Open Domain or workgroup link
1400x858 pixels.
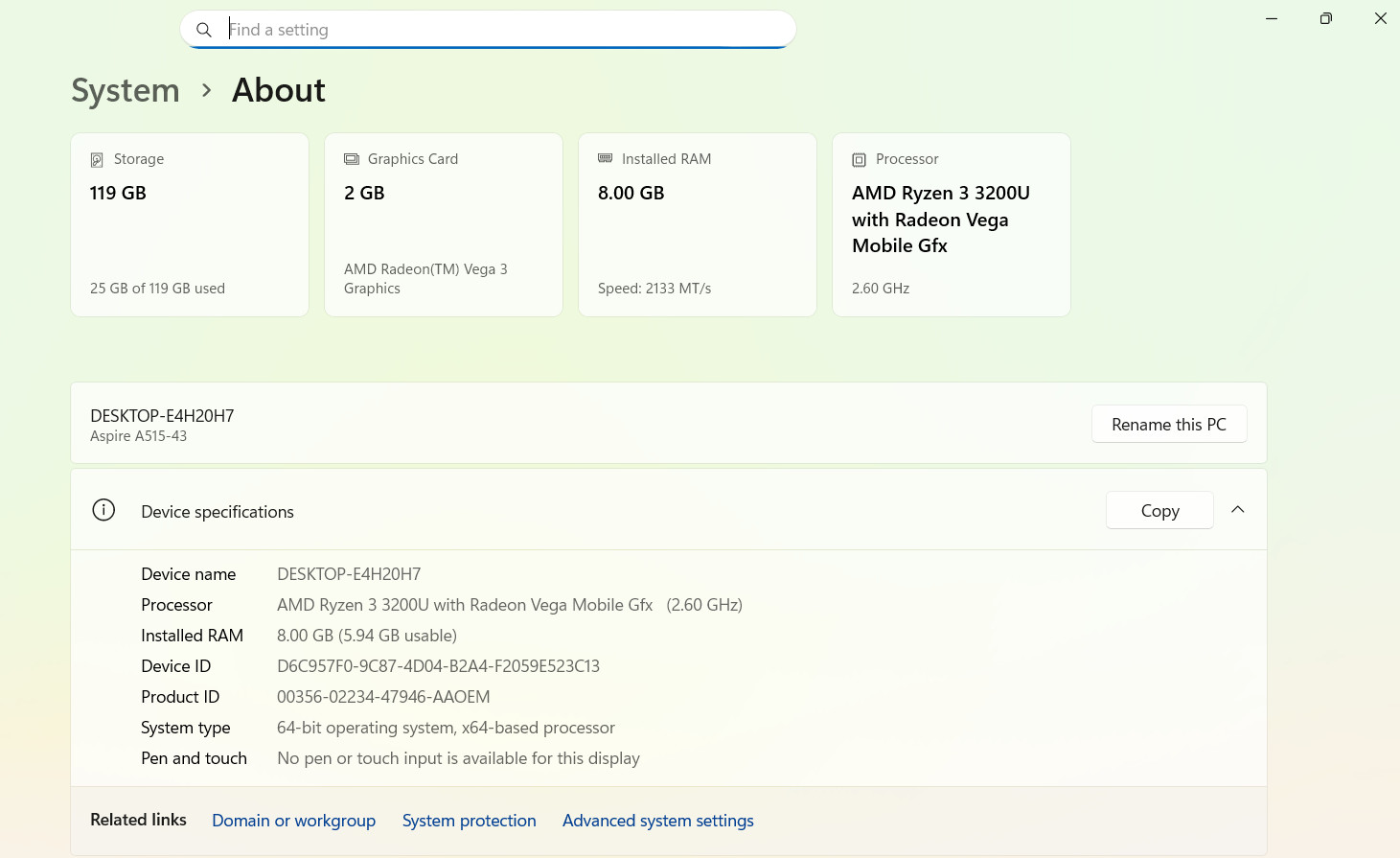click(293, 821)
